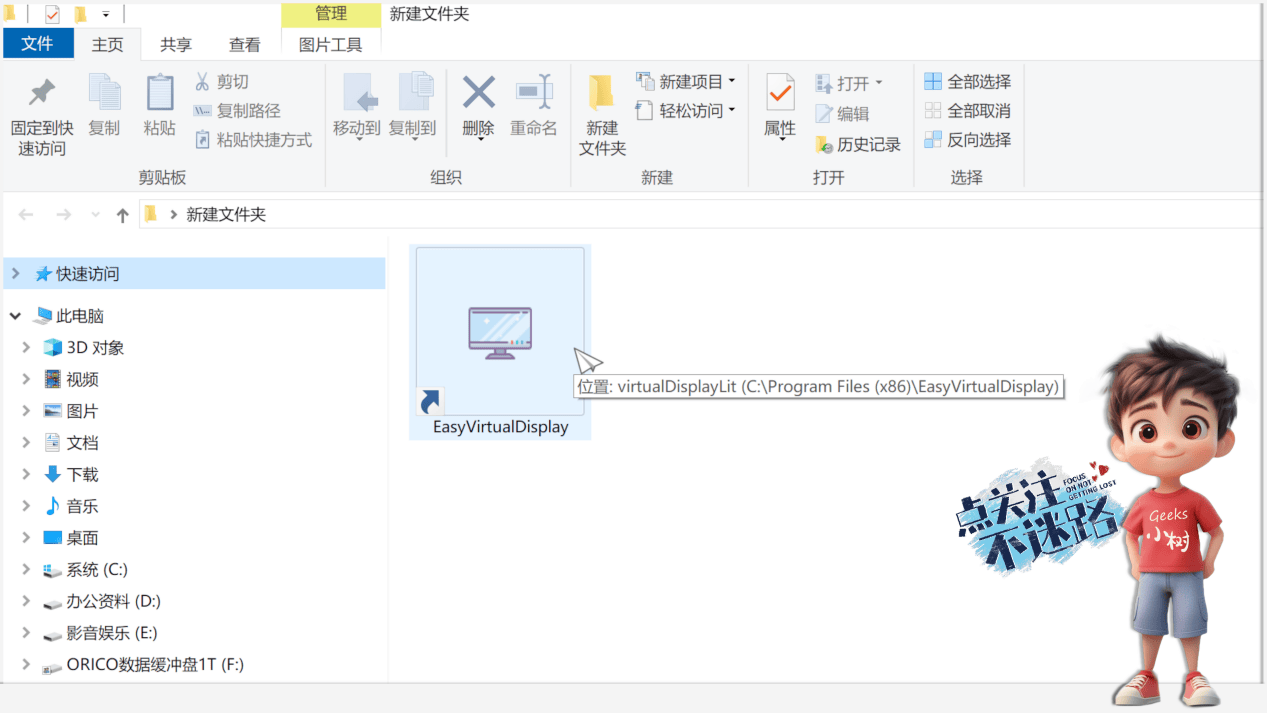
Task: Expand the 办公资料 (D:) chevron
Action: click(27, 601)
